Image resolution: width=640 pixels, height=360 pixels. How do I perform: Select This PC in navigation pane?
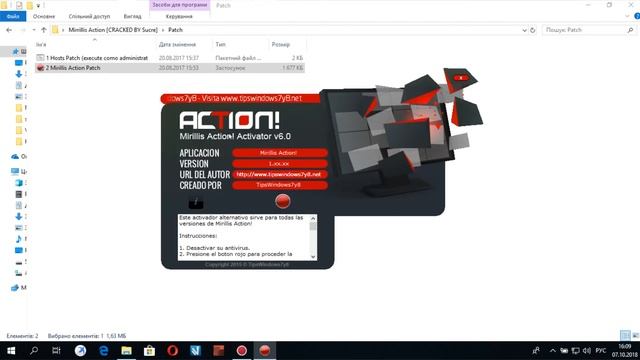15,171
